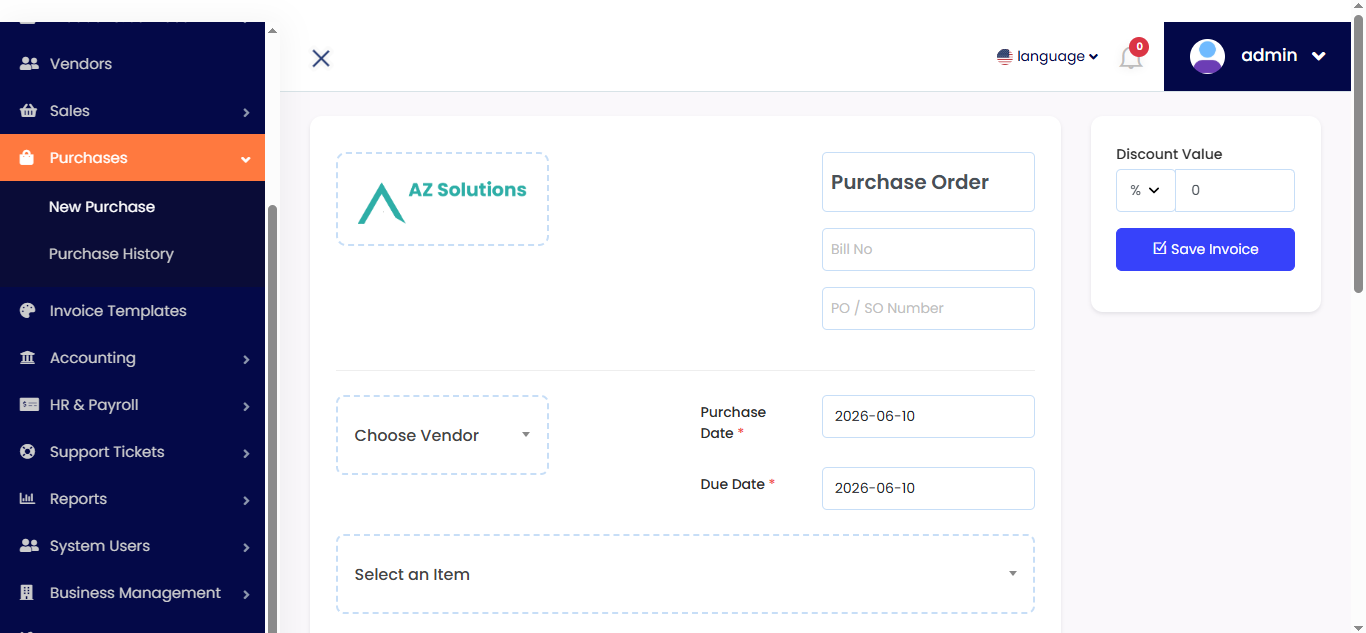Open Vendors in the sidebar

click(x=132, y=64)
